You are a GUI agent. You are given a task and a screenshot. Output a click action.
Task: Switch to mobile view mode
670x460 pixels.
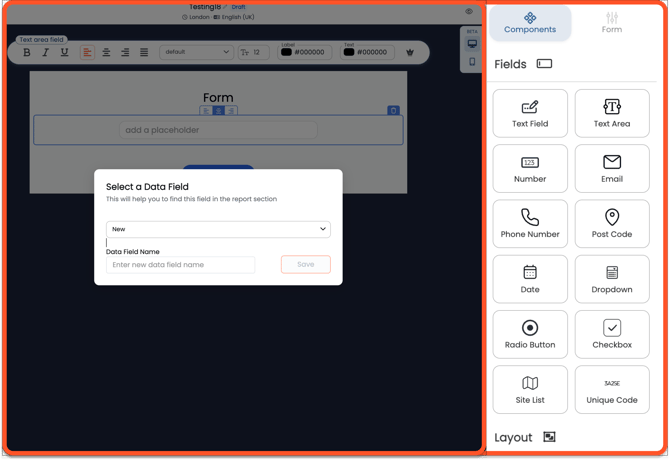tap(472, 62)
